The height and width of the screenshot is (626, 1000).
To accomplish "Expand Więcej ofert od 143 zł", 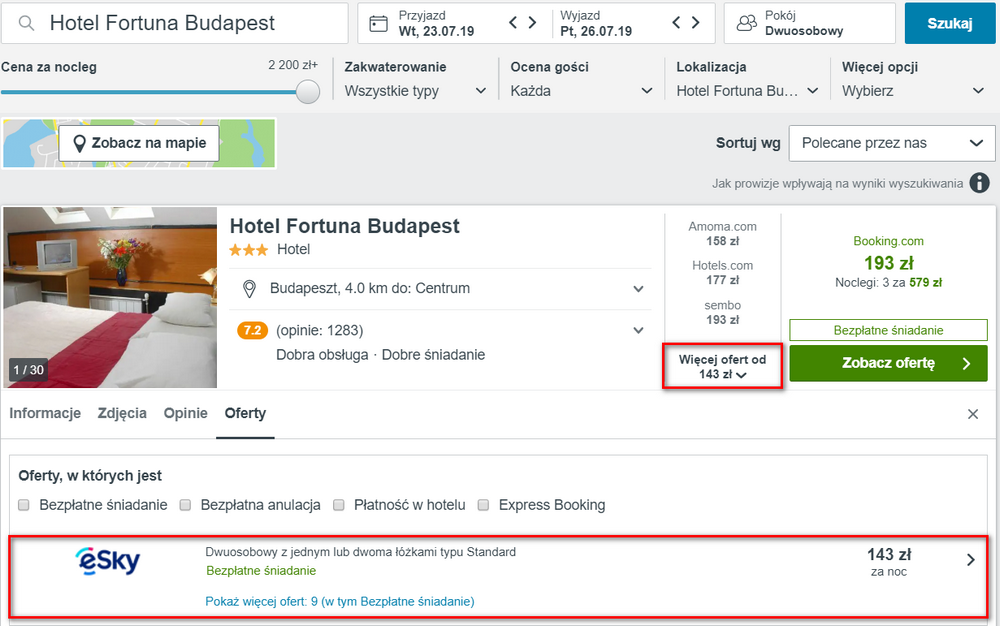I will 722,367.
